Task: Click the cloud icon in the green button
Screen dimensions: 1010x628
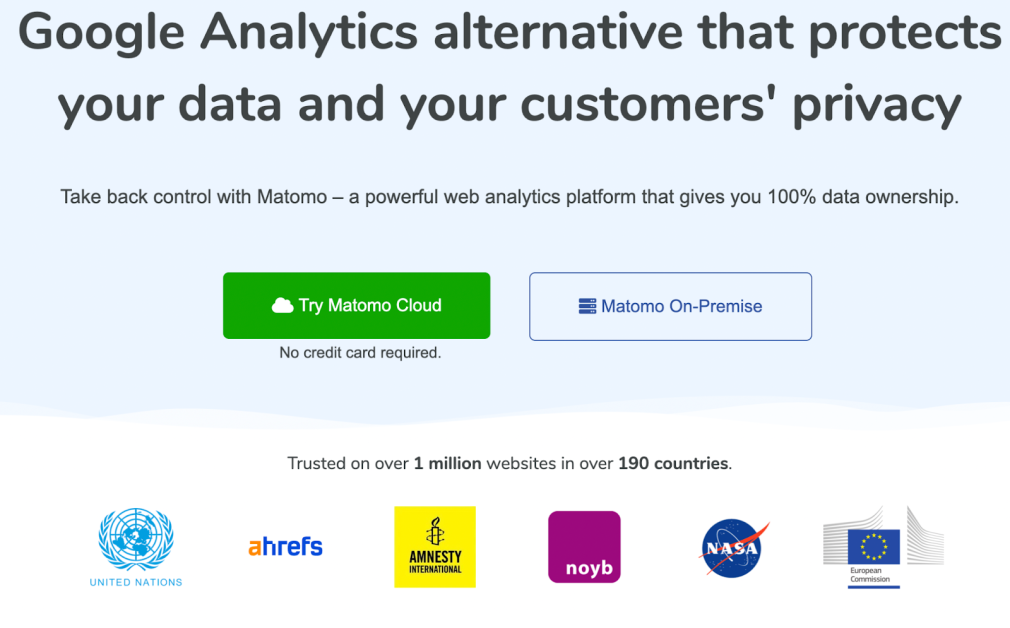Action: [282, 306]
